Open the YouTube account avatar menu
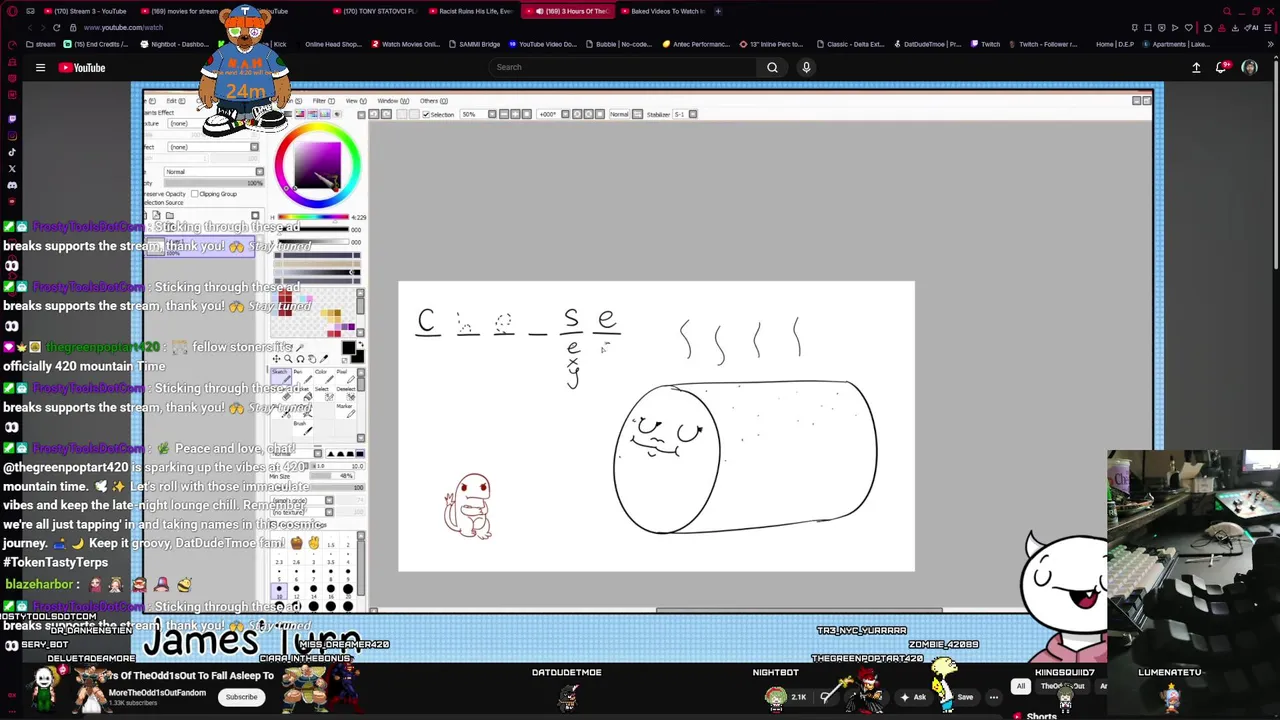The image size is (1280, 720). [x=1249, y=67]
